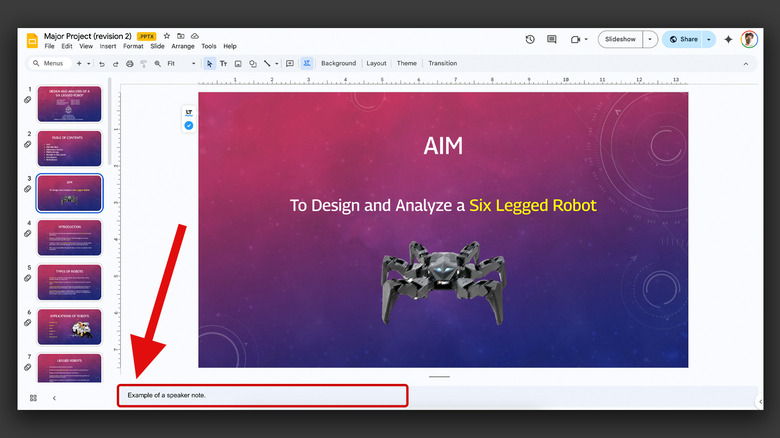
Task: Open the Insert menu
Action: (x=107, y=46)
